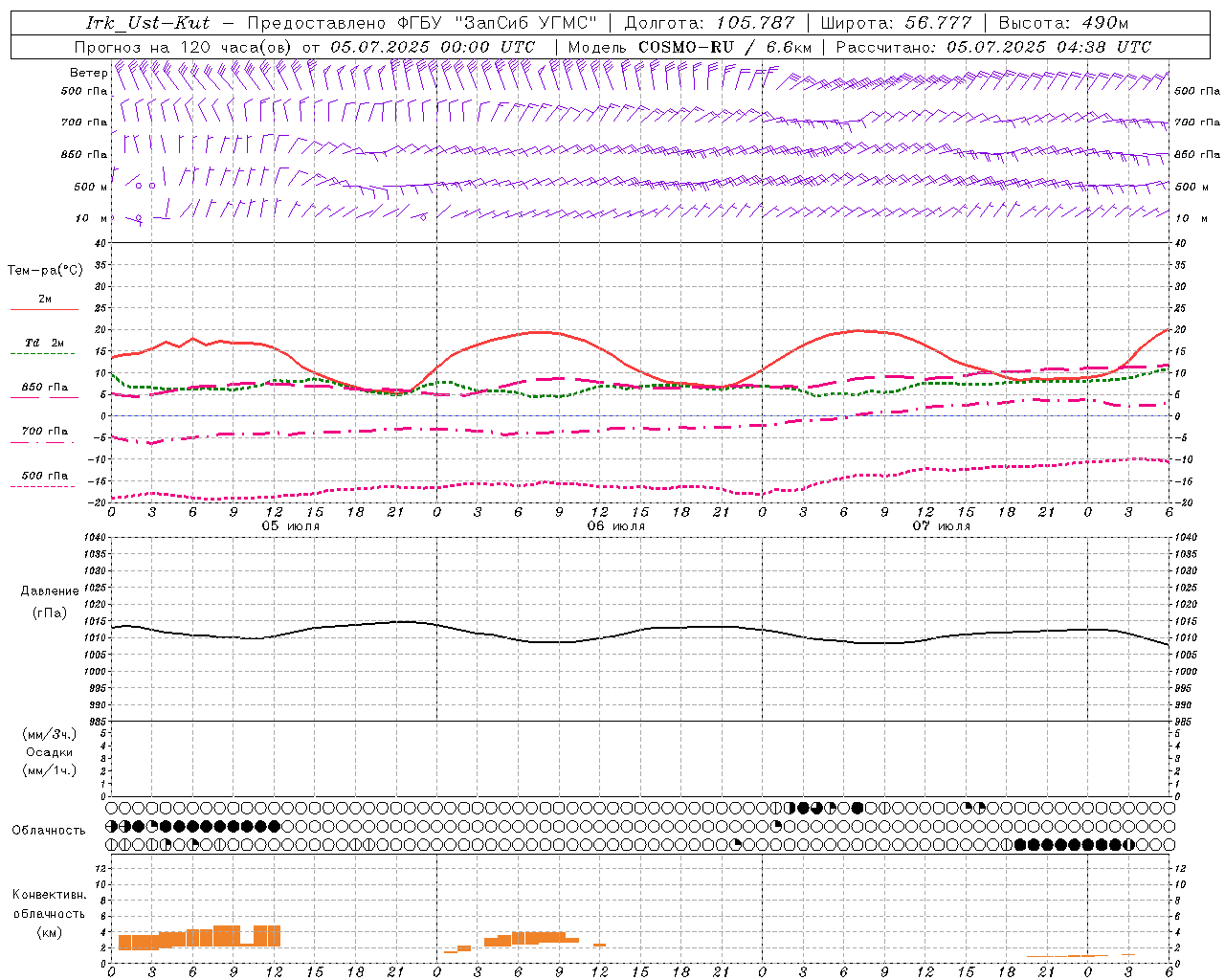
Task: Click Рассчитано: 05.07.2025 04:38 UTC
Action: 993,47
